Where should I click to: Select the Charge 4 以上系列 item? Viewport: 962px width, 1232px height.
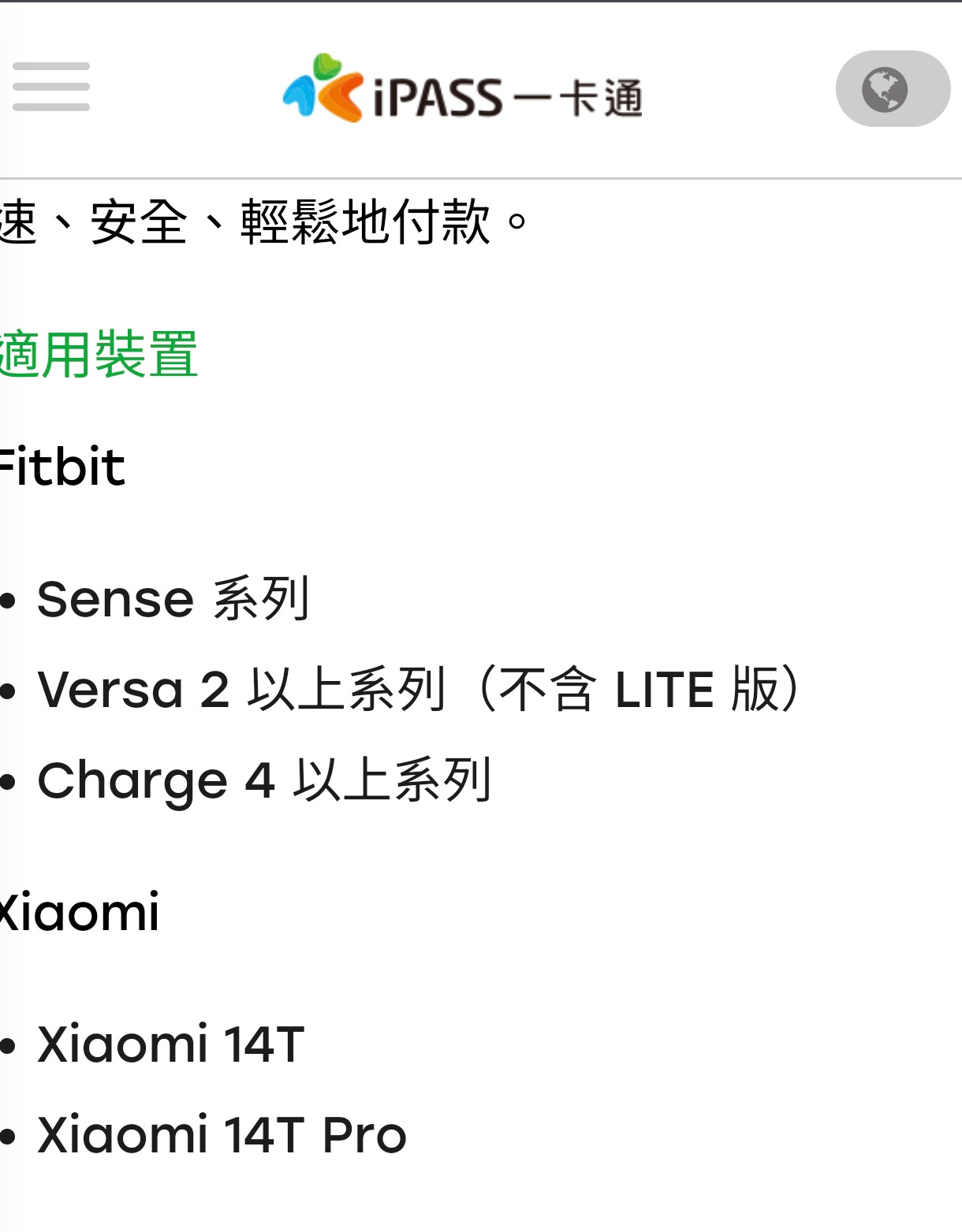point(265,780)
